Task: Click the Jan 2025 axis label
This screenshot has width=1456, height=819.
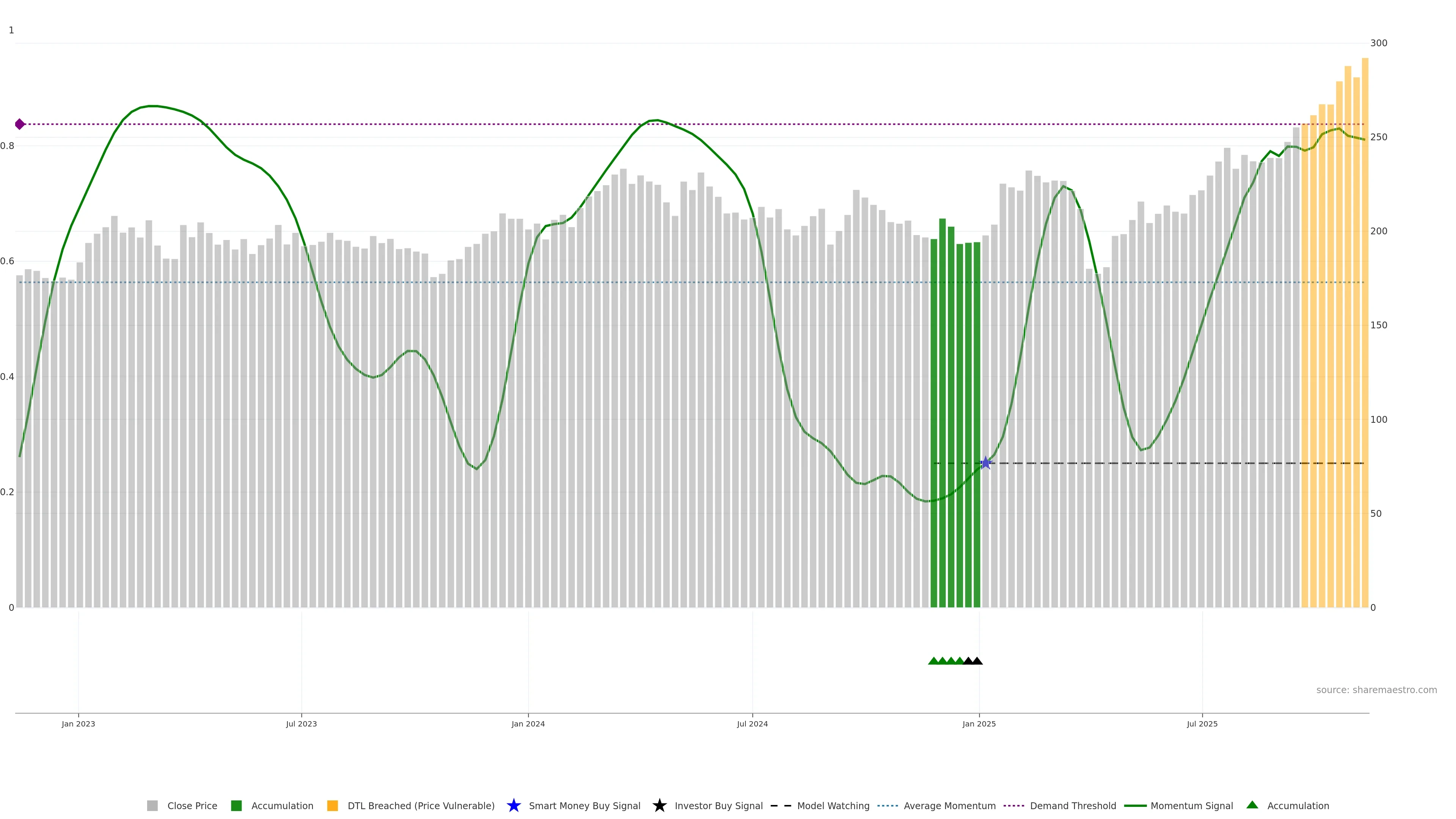Action: tap(979, 724)
